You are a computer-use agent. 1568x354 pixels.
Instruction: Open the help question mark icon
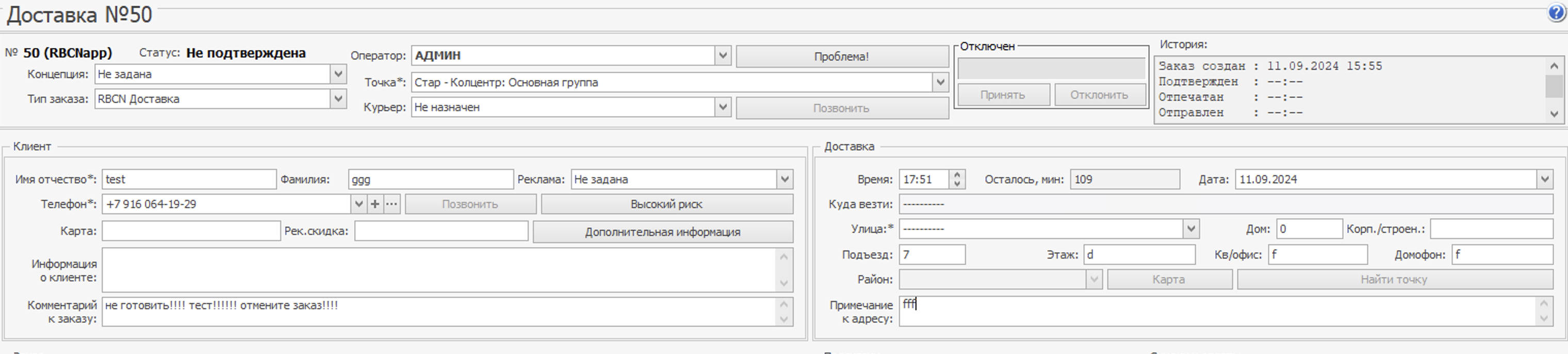click(x=1557, y=13)
